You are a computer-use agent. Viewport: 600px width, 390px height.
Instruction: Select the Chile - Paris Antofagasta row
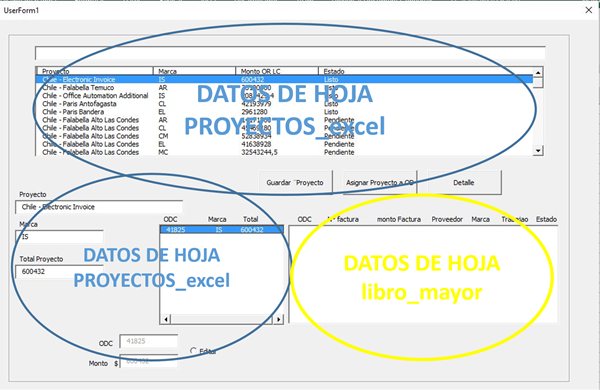[x=284, y=104]
